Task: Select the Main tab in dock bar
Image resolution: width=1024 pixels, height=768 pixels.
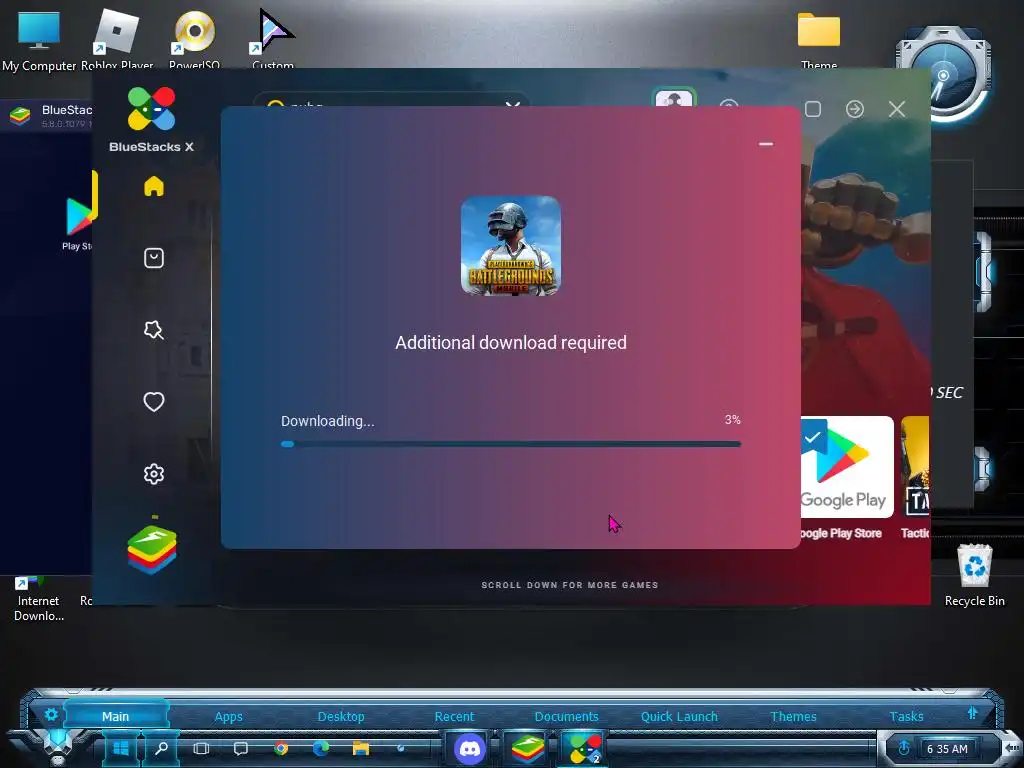Action: tap(116, 716)
